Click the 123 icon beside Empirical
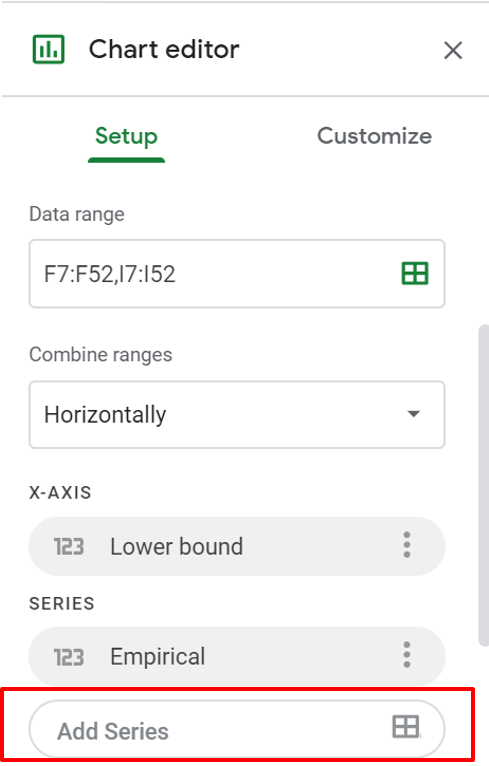The width and height of the screenshot is (489, 766). (69, 657)
